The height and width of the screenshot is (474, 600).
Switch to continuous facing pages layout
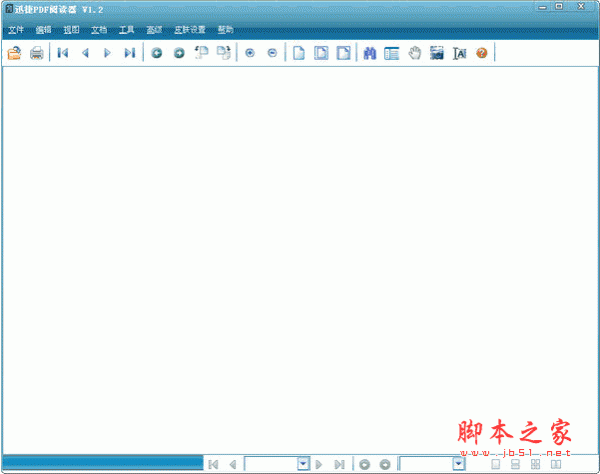pyautogui.click(x=536, y=464)
